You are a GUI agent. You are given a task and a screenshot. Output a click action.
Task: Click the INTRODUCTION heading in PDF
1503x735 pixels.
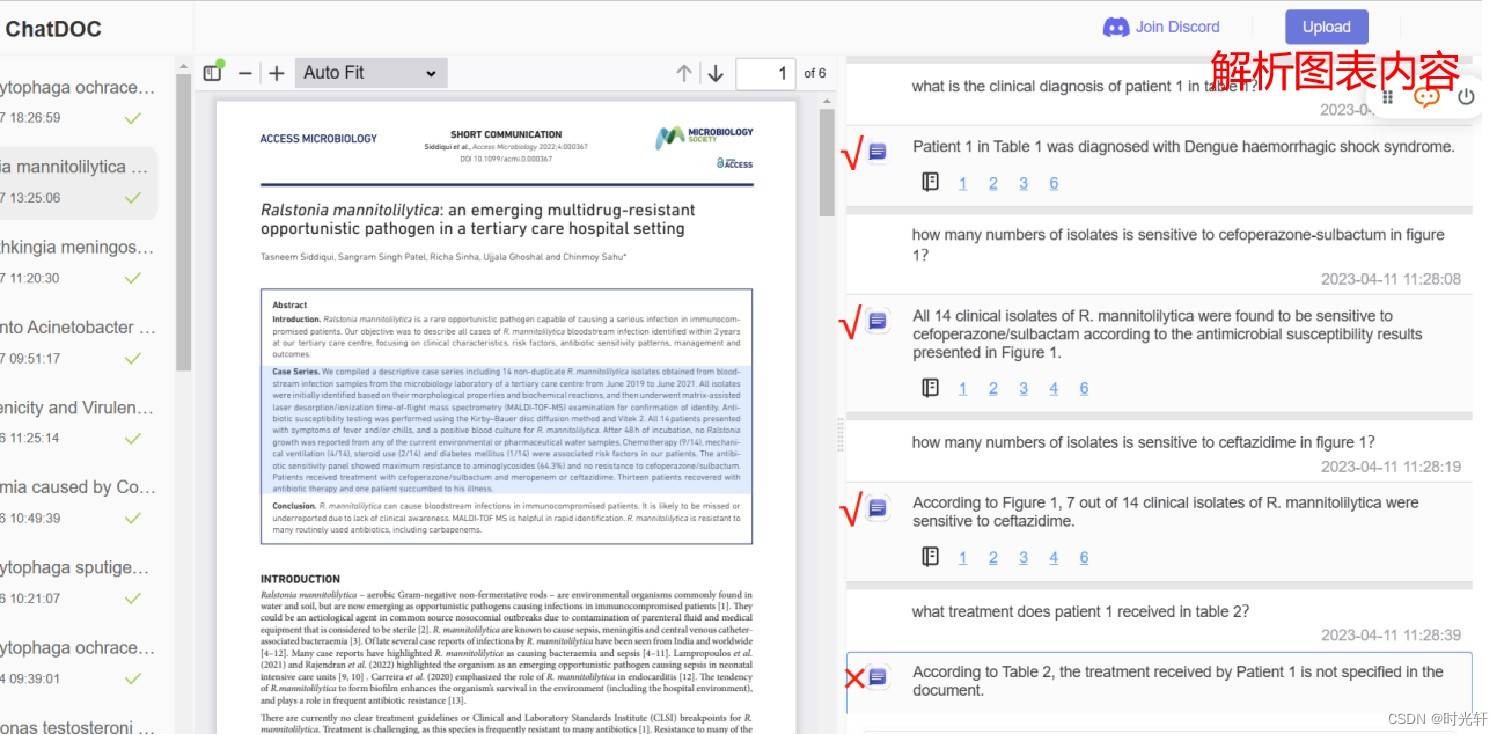click(300, 578)
